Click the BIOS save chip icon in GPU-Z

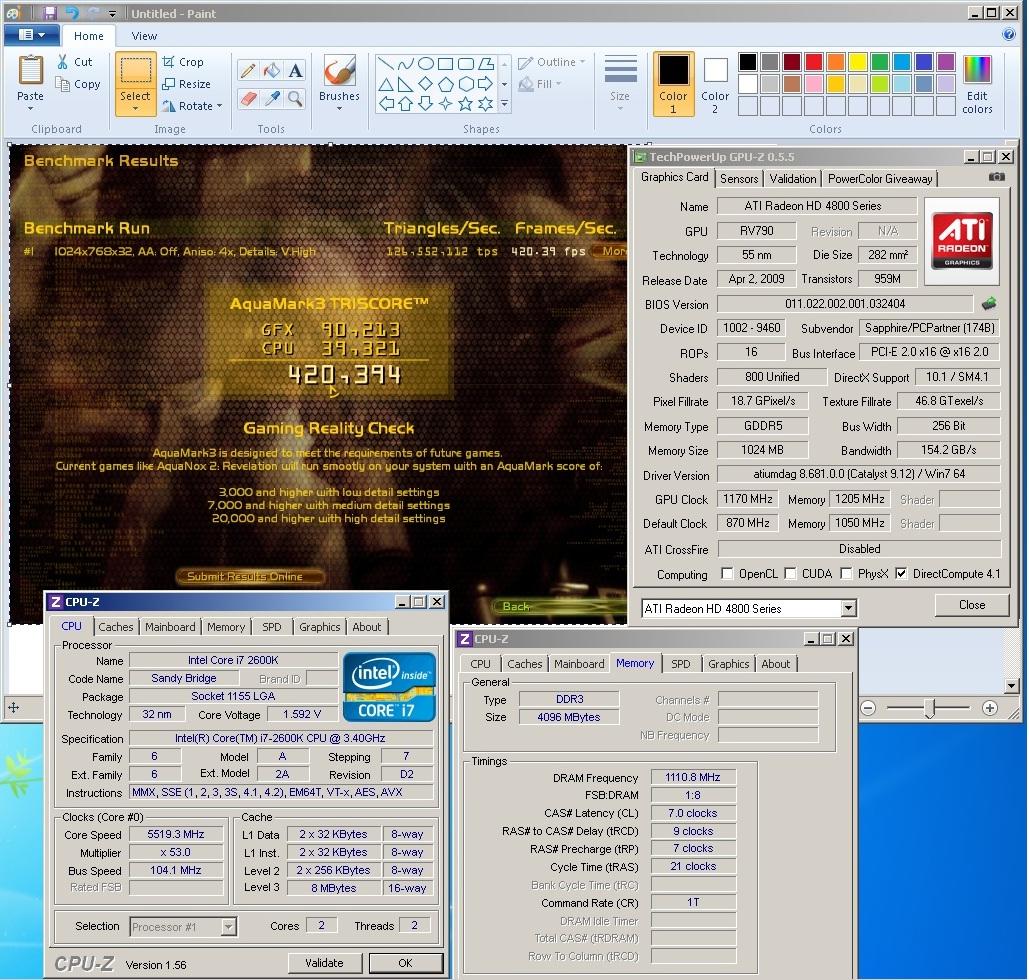tap(989, 303)
